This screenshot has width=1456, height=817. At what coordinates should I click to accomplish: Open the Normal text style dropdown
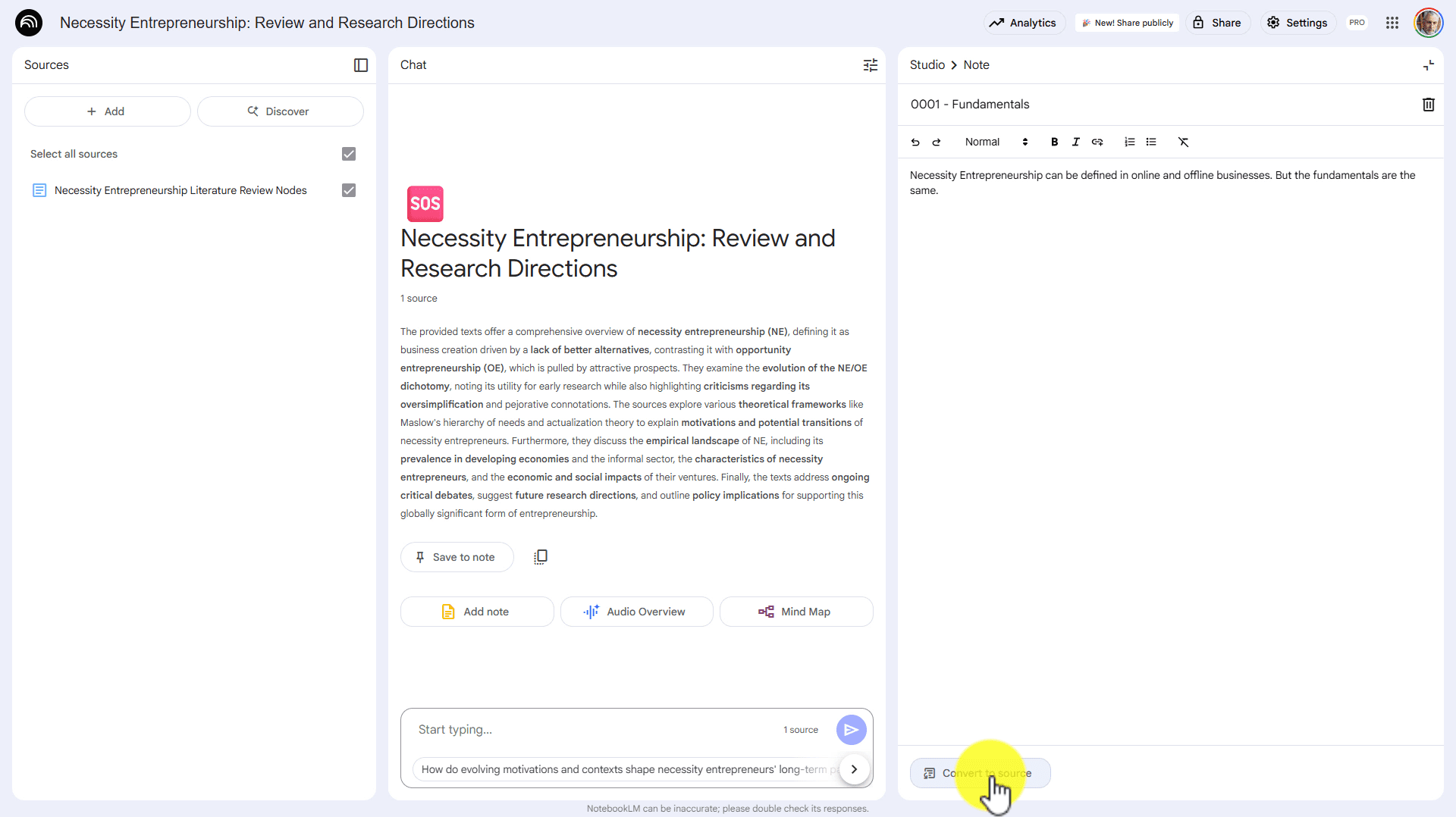pos(996,142)
